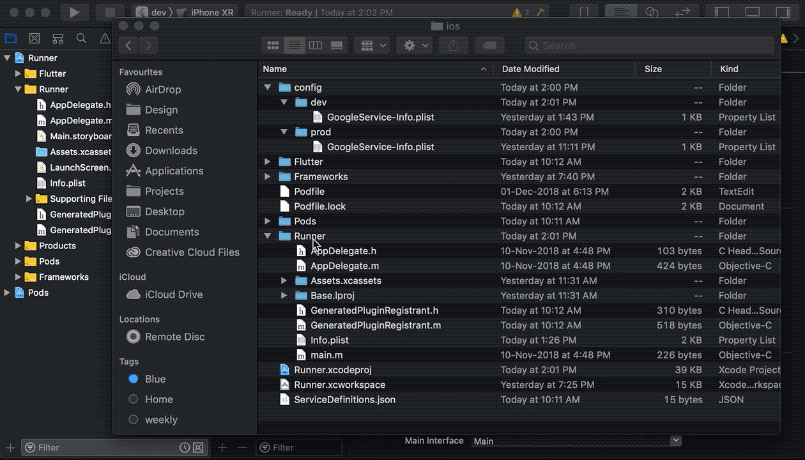Switch to Xcode's assistant editor circles icon

(x=652, y=12)
